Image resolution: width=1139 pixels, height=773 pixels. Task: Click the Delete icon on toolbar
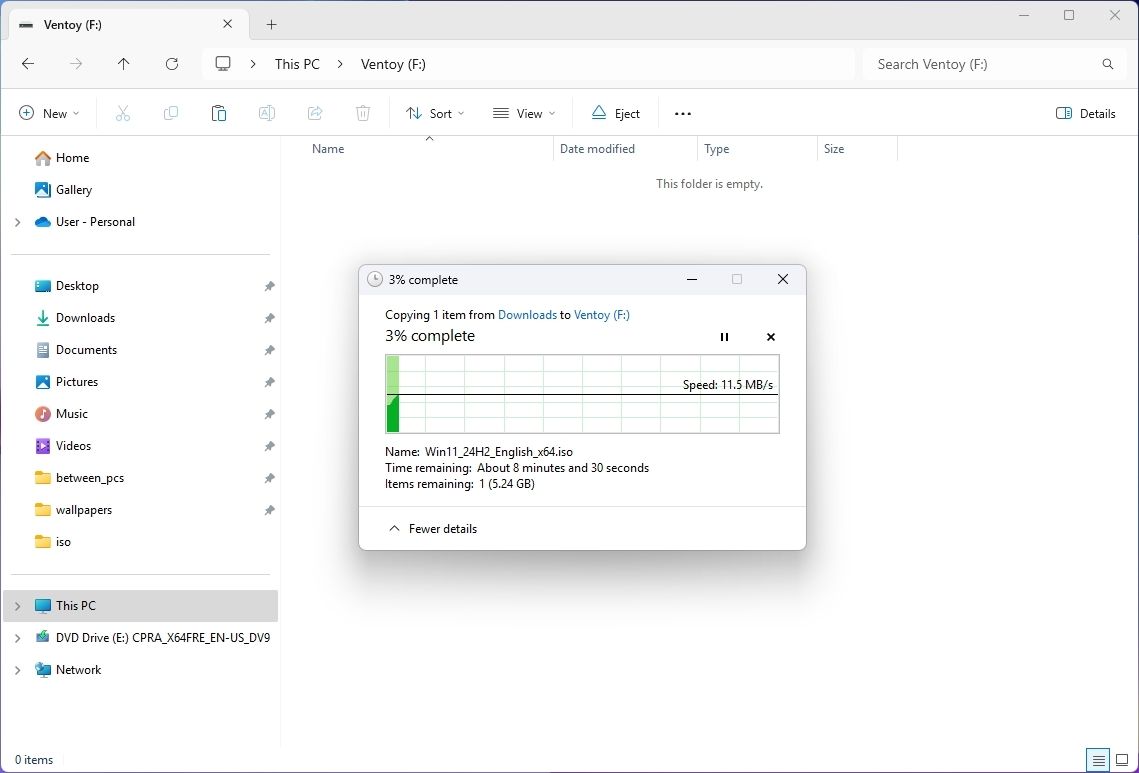(363, 113)
